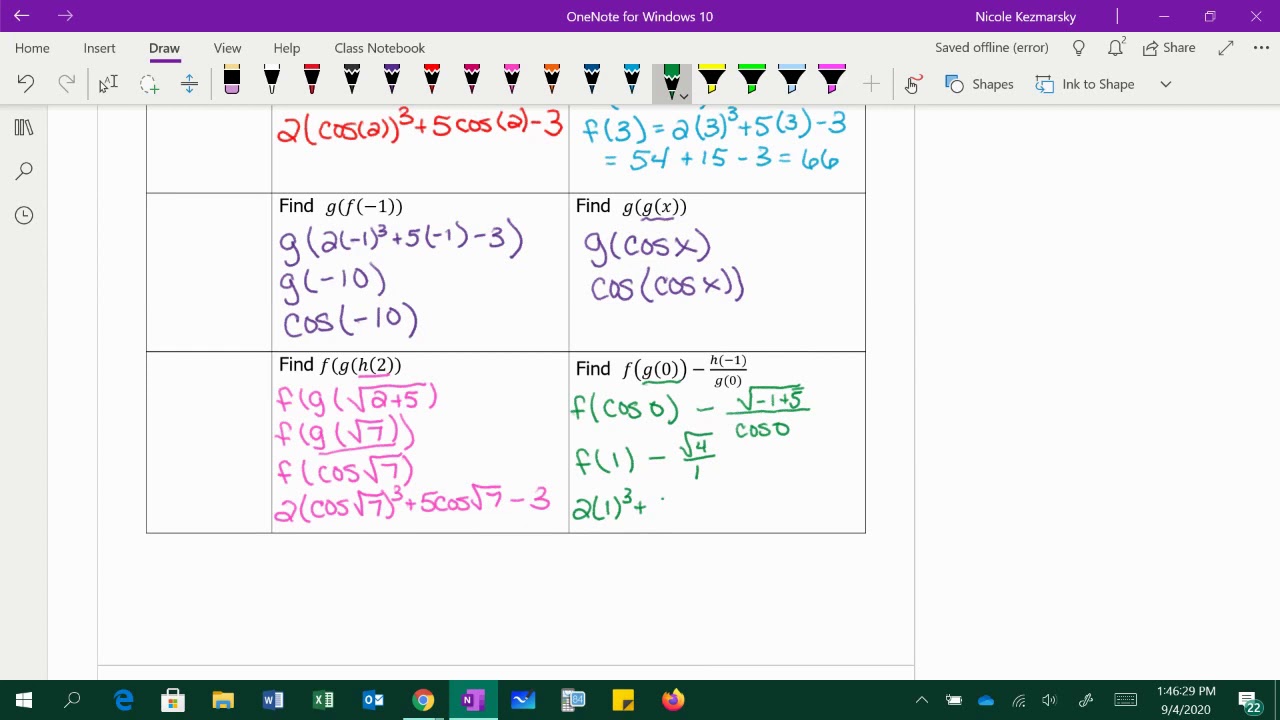This screenshot has height=720, width=1280.
Task: Open the notebooks navigation pane
Action: [24, 127]
